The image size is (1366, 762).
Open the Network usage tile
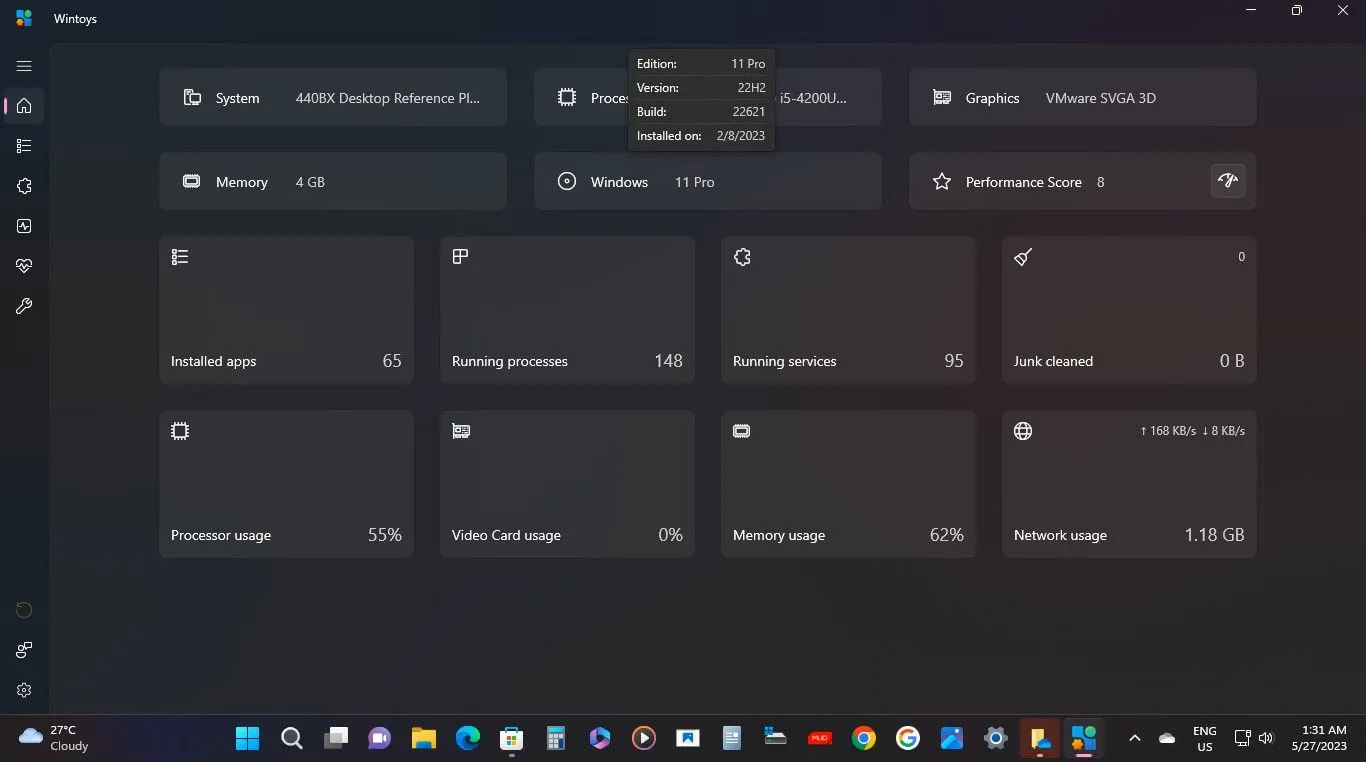(x=1129, y=484)
